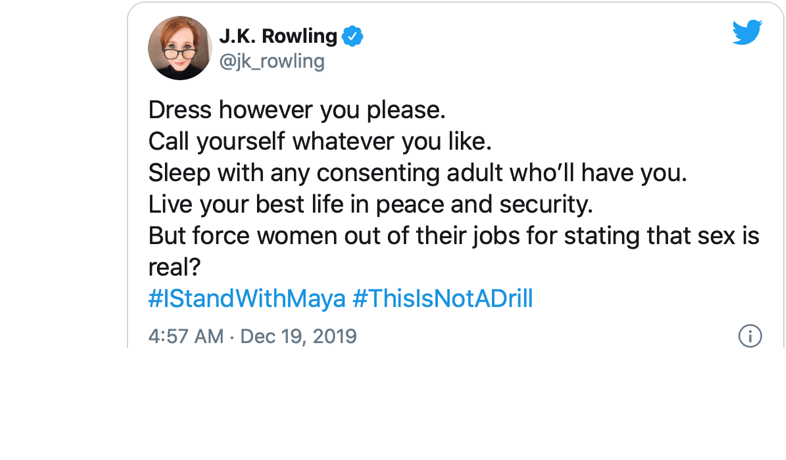Screen dimensions: 786x460
Task: Click the blue verified badge
Action: [x=353, y=37]
